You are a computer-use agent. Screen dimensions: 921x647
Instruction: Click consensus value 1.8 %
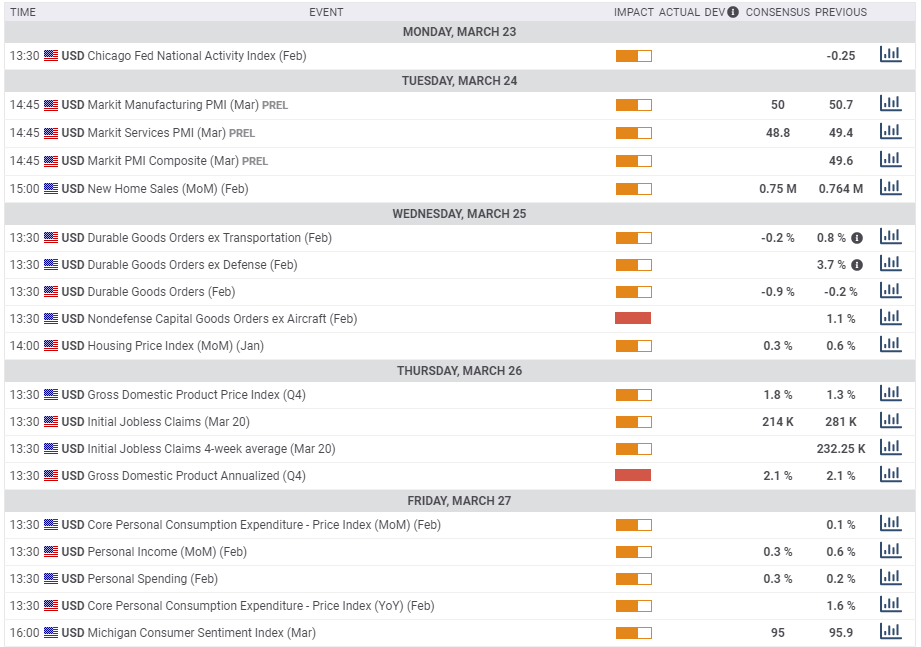coord(778,395)
